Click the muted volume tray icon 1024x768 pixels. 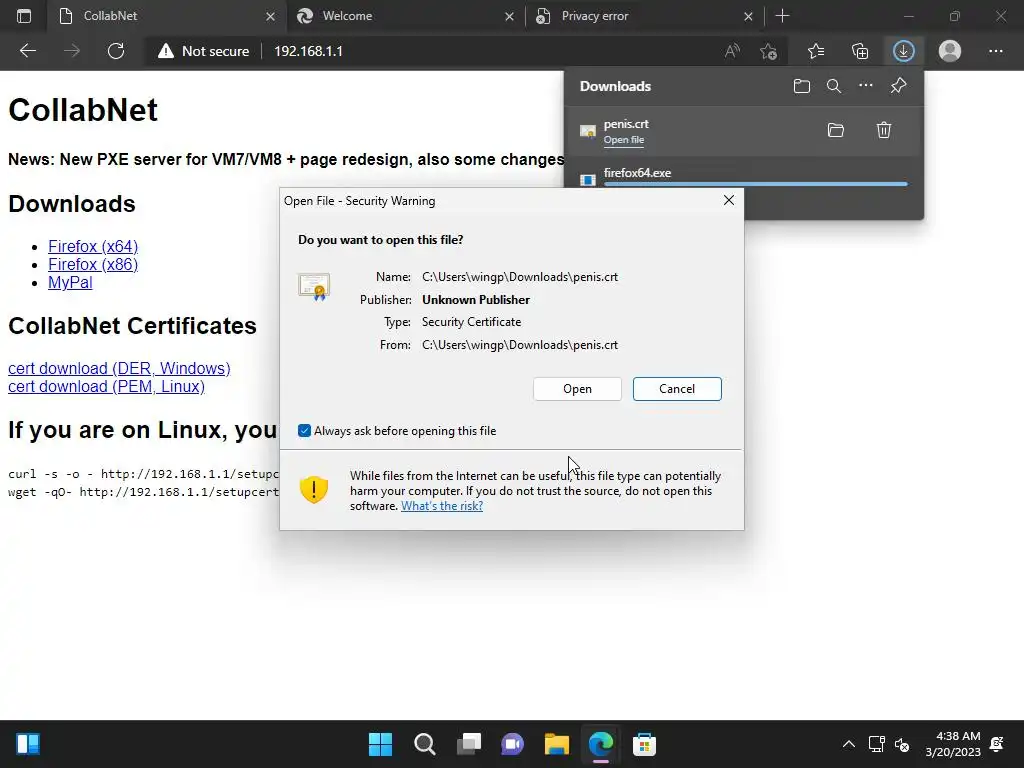coord(902,744)
